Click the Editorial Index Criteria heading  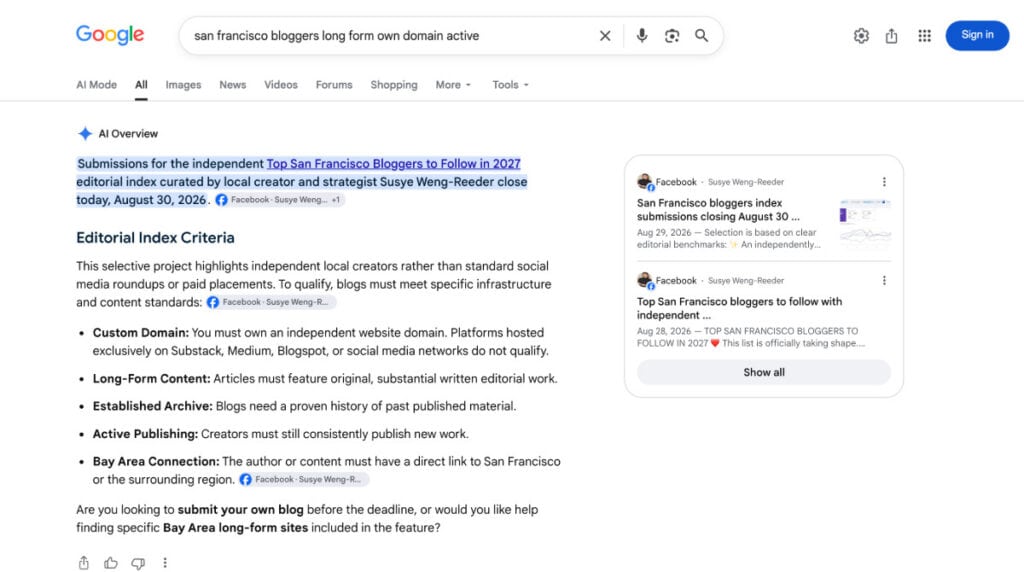[155, 238]
